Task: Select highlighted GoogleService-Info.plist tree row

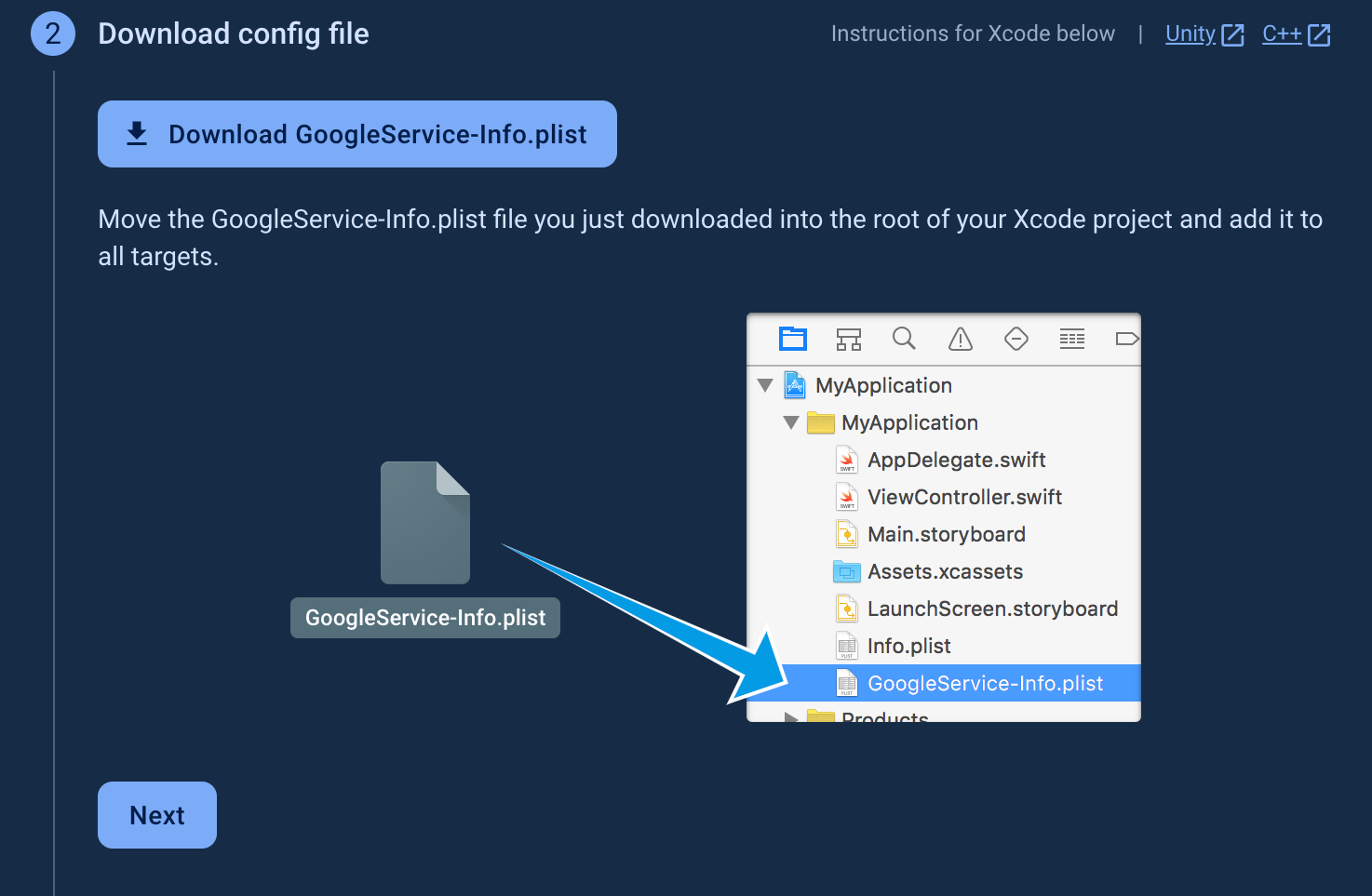Action: pos(944,683)
